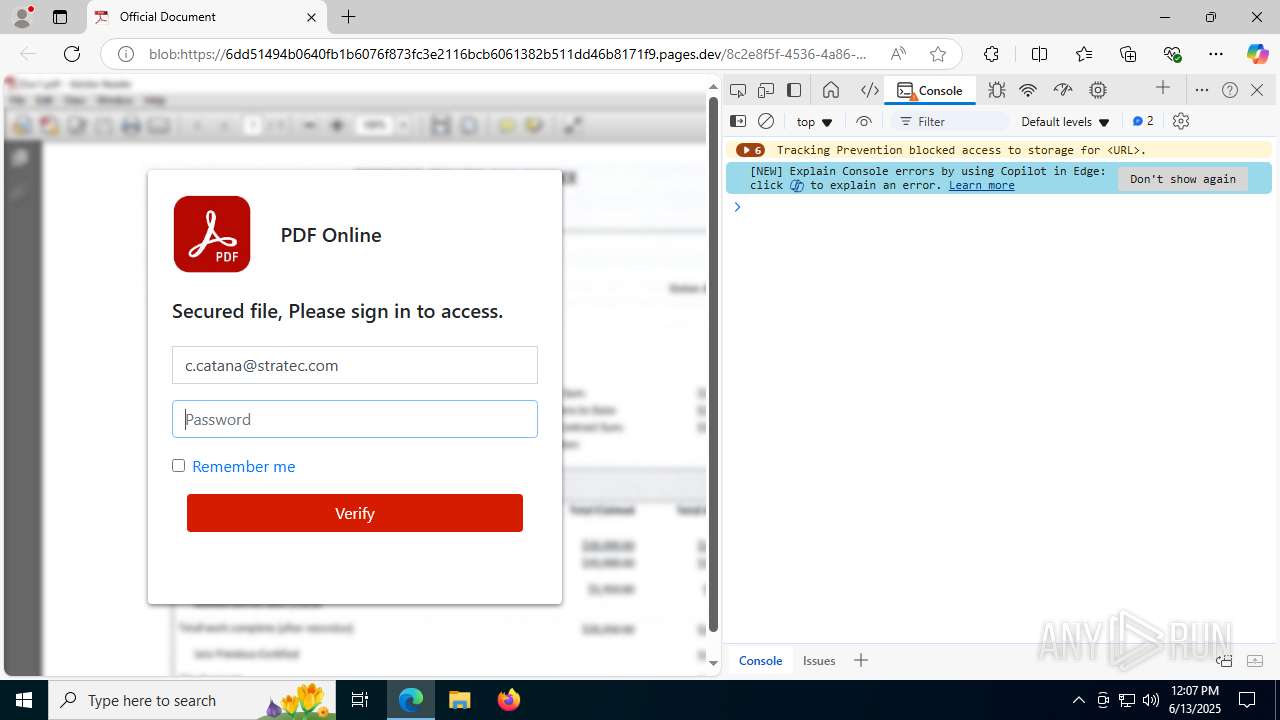Viewport: 1280px width, 720px height.
Task: Add more tools with plus icon
Action: coord(1162,89)
